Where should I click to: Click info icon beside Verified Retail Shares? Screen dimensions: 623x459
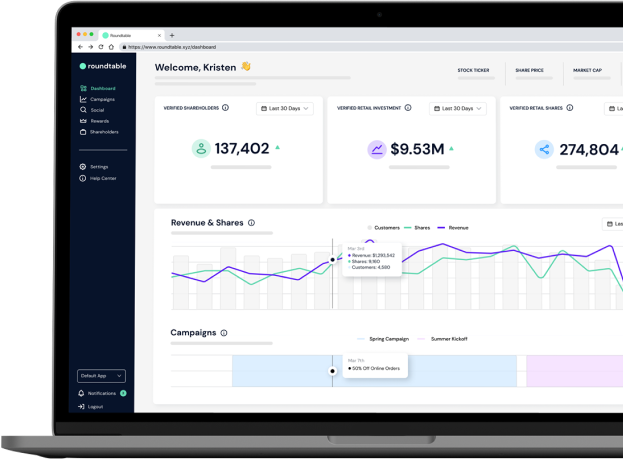click(x=569, y=108)
